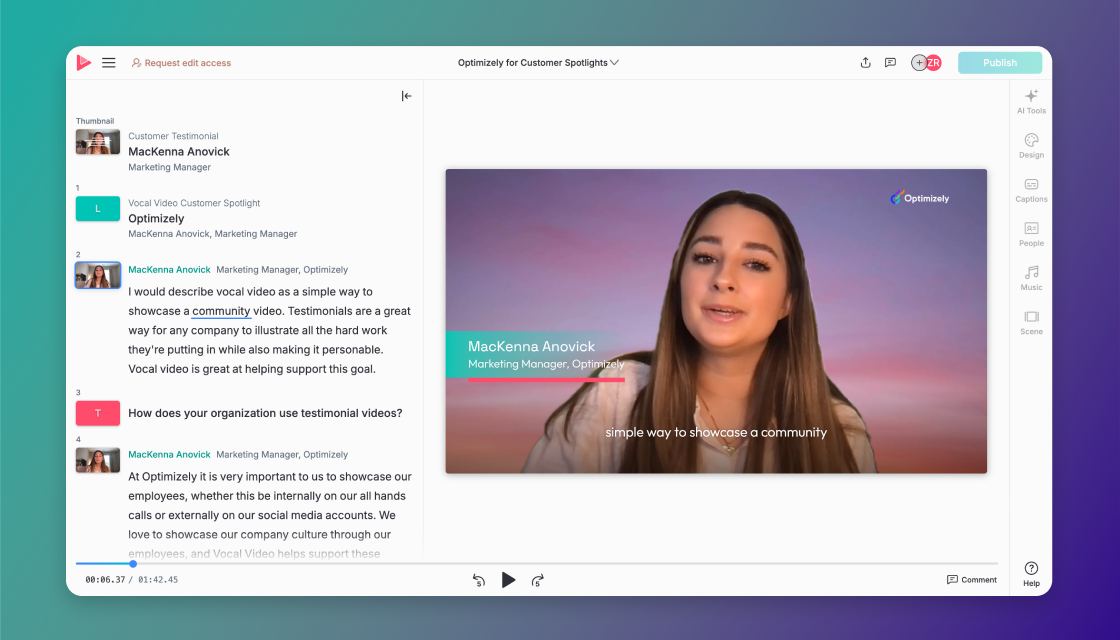Click the video preview canvas

click(716, 321)
